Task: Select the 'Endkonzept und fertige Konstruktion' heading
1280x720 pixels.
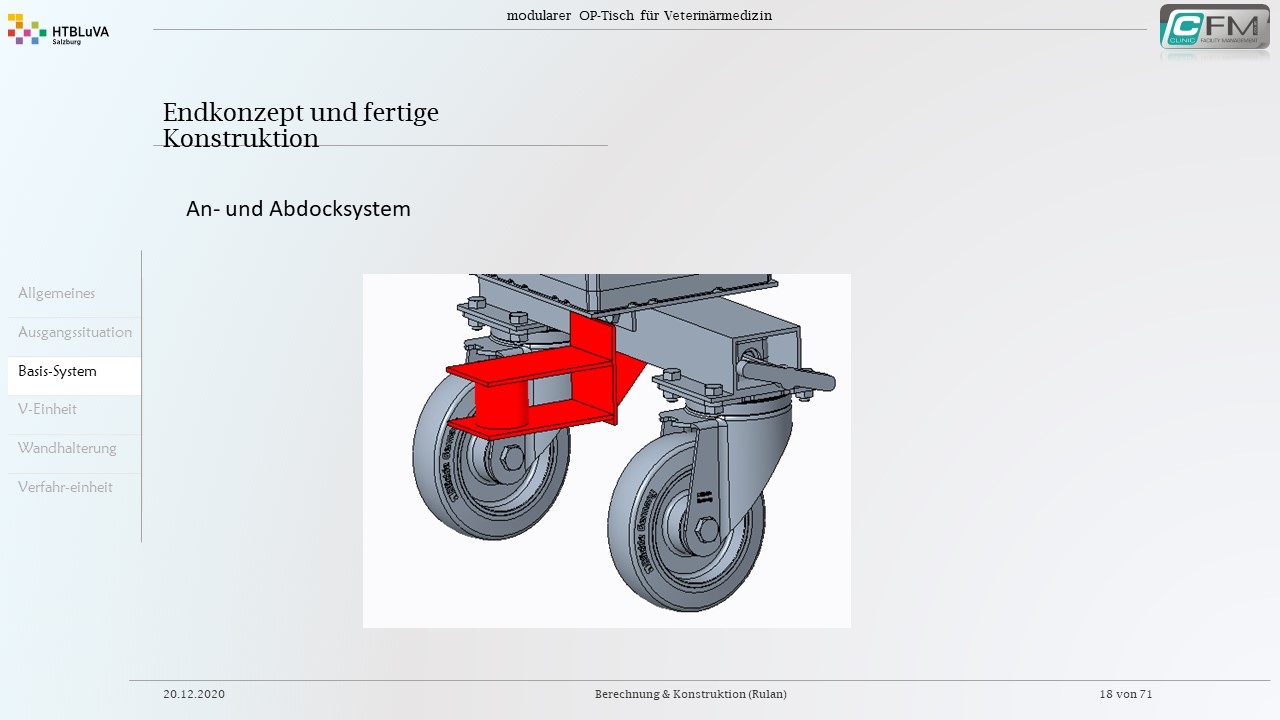Action: click(301, 125)
